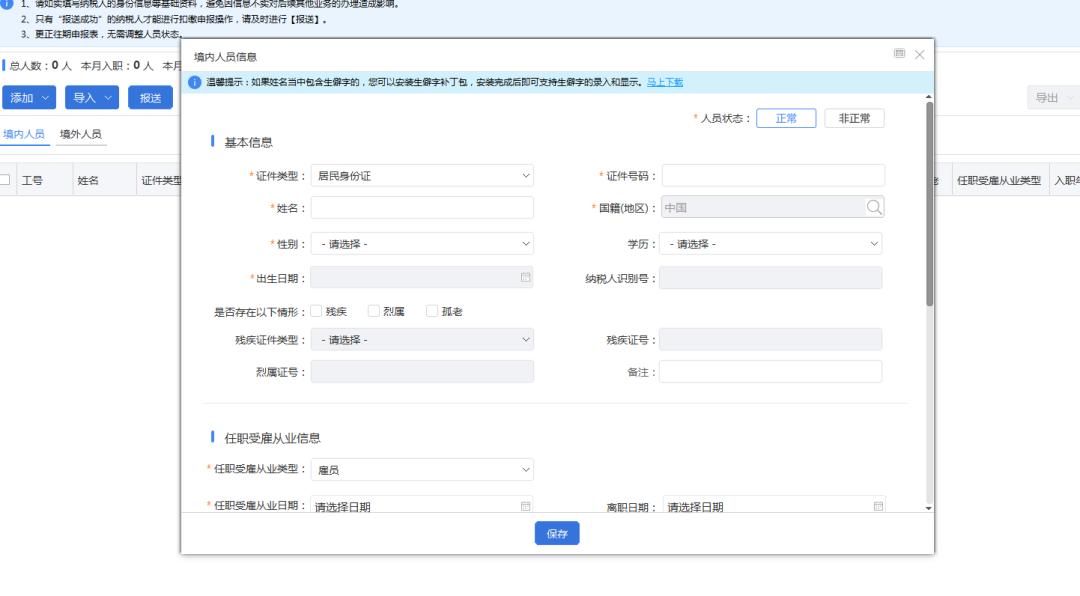Expand the 学历 dropdown
Image resolution: width=1080 pixels, height=596 pixels.
771,244
